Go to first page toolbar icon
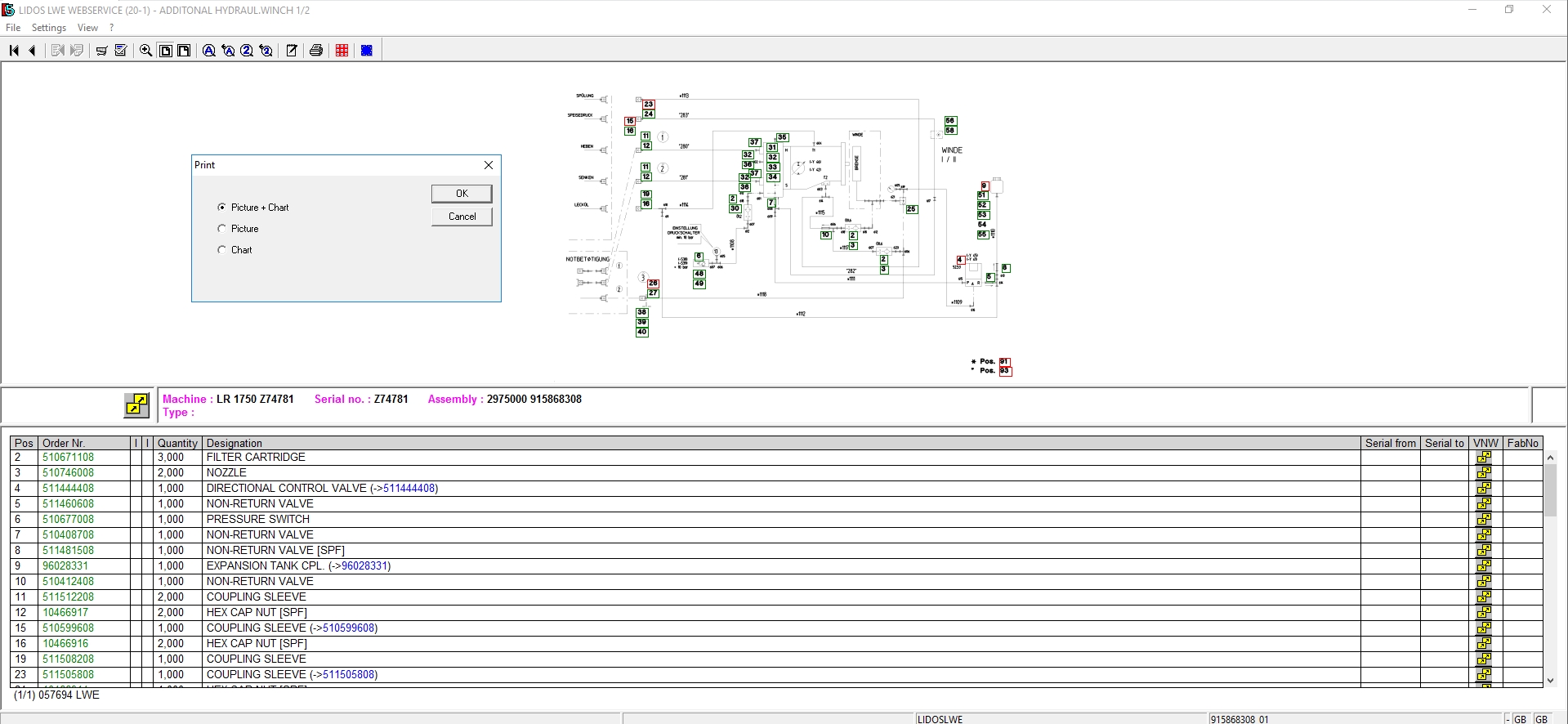Viewport: 1568px width, 724px height. pyautogui.click(x=14, y=51)
